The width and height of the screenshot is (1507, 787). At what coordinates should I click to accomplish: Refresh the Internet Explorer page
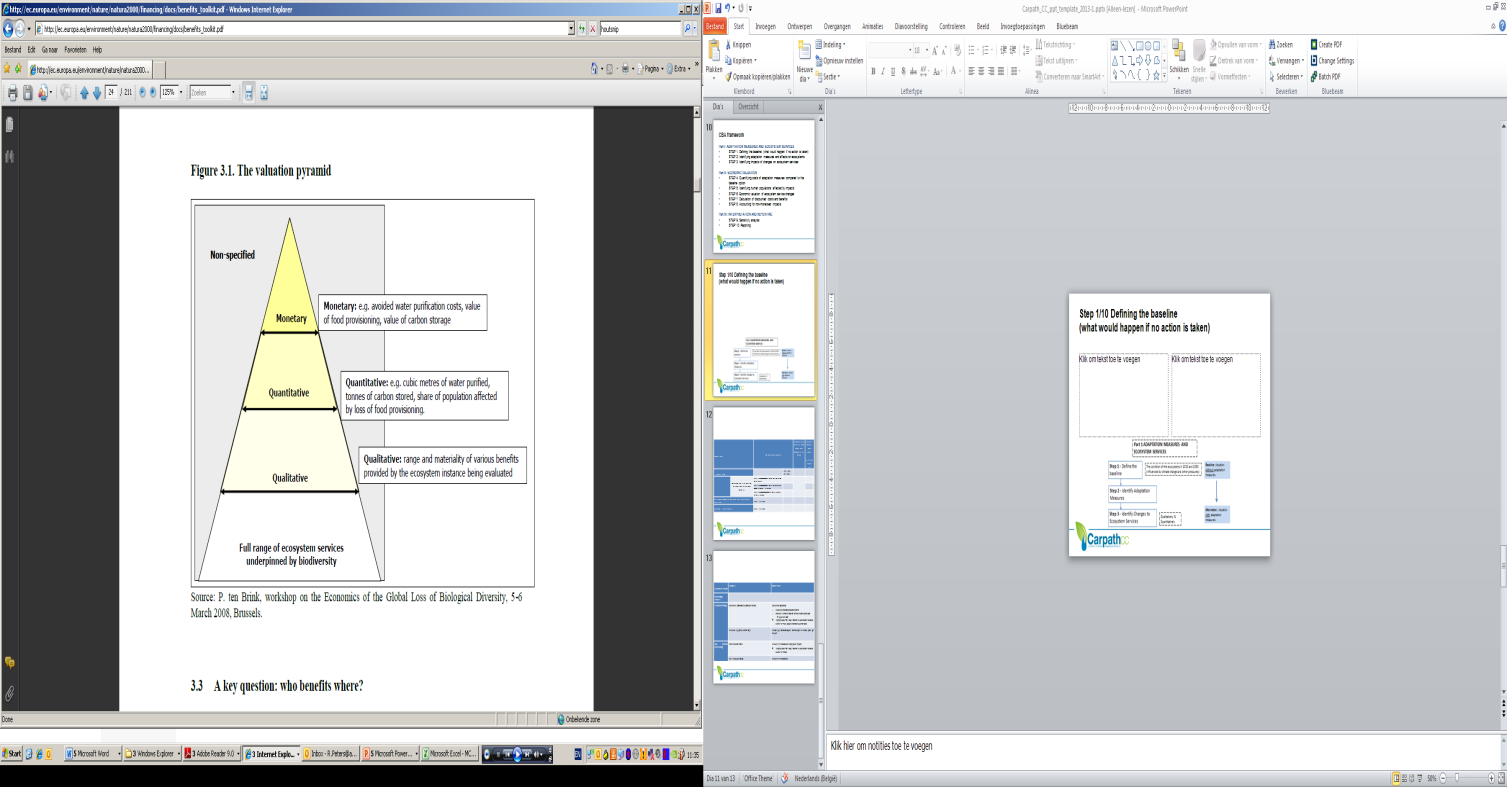pyautogui.click(x=582, y=29)
